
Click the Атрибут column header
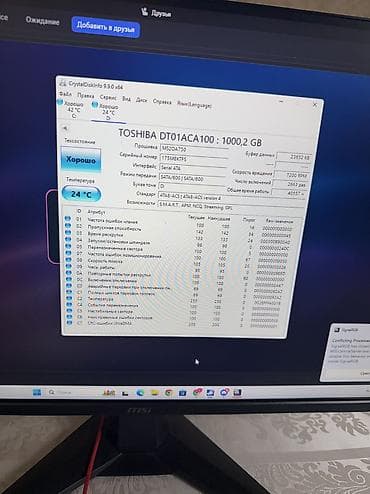[96, 212]
